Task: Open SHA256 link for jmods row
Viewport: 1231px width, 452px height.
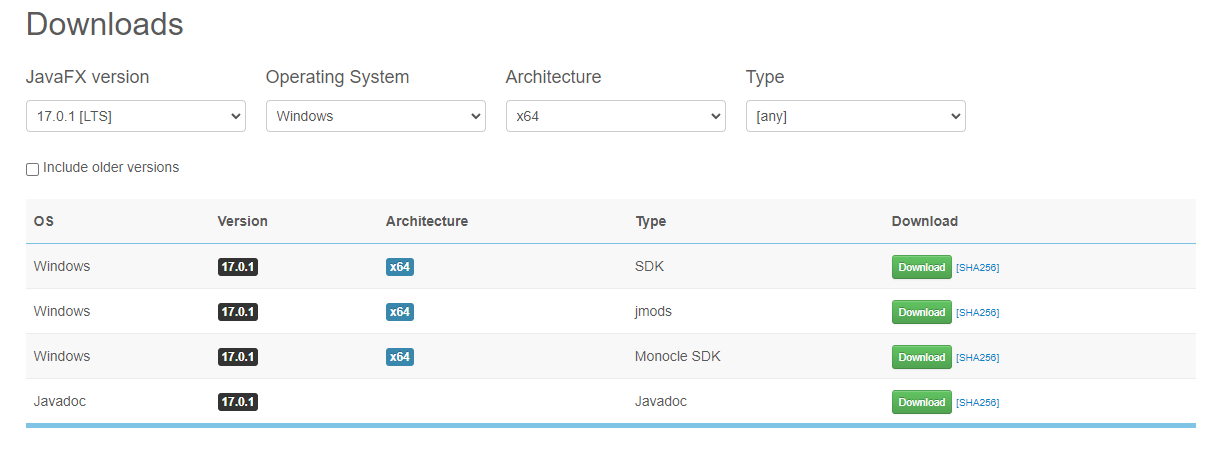Action: (978, 313)
